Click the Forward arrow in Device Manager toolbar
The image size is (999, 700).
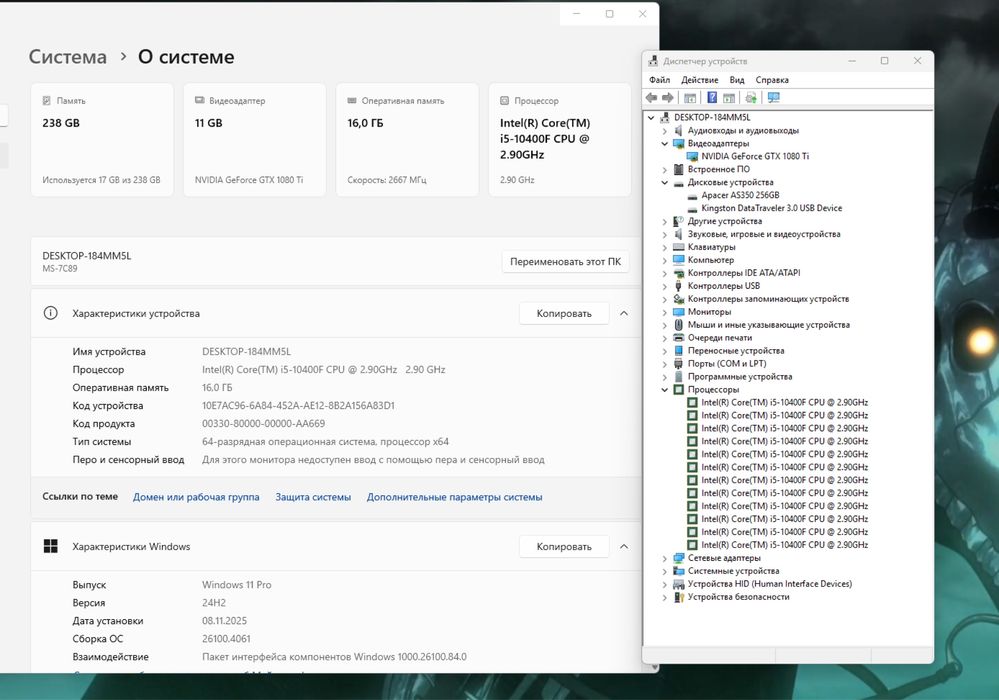(667, 98)
